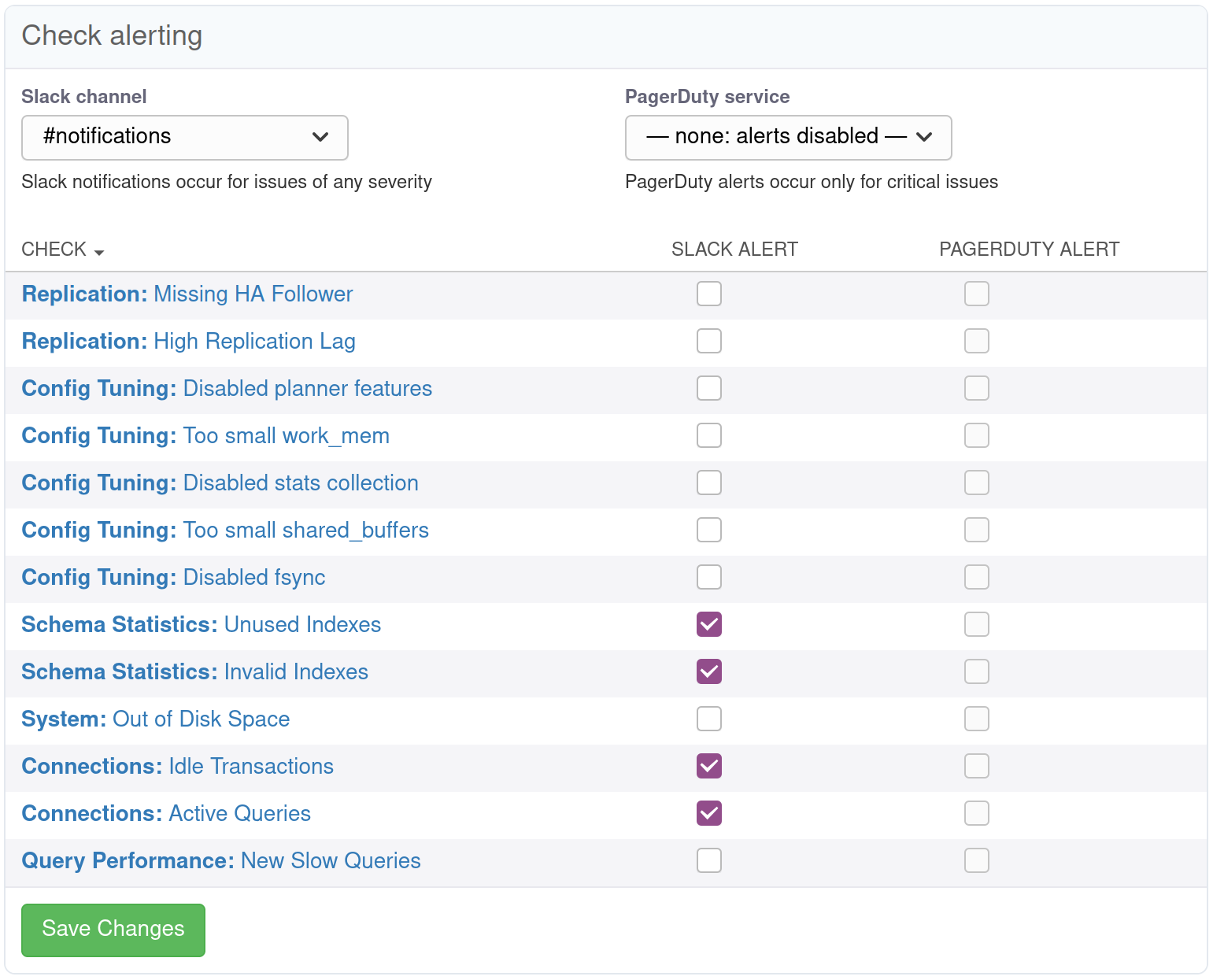The image size is (1213, 980).
Task: Open the Slack channel #notifications dropdown
Action: point(185,137)
